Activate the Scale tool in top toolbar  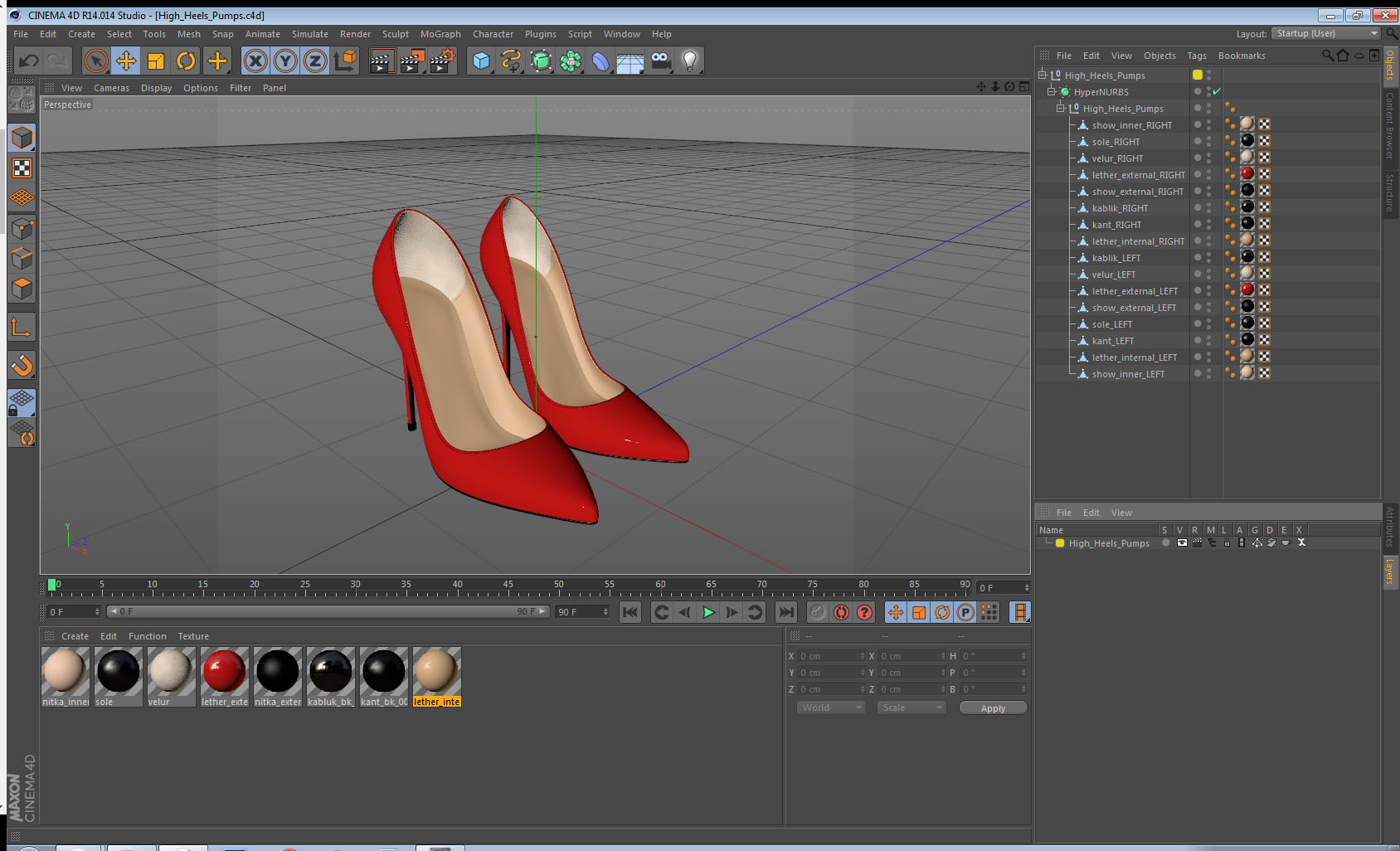pyautogui.click(x=156, y=61)
